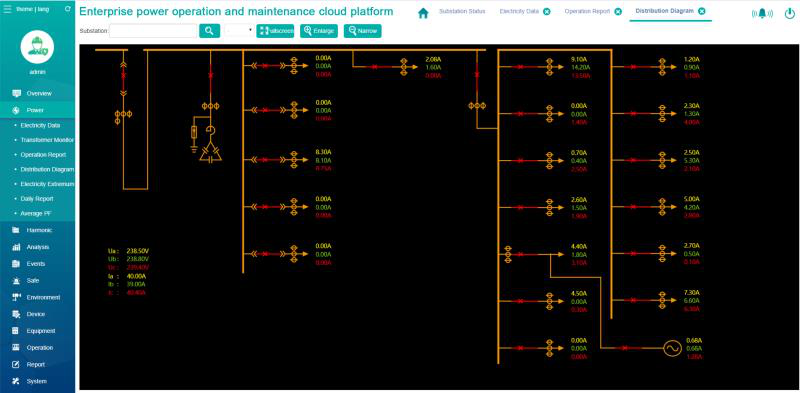Click the Fullscreen button
Screen dimensions: 800x393
[x=275, y=31]
